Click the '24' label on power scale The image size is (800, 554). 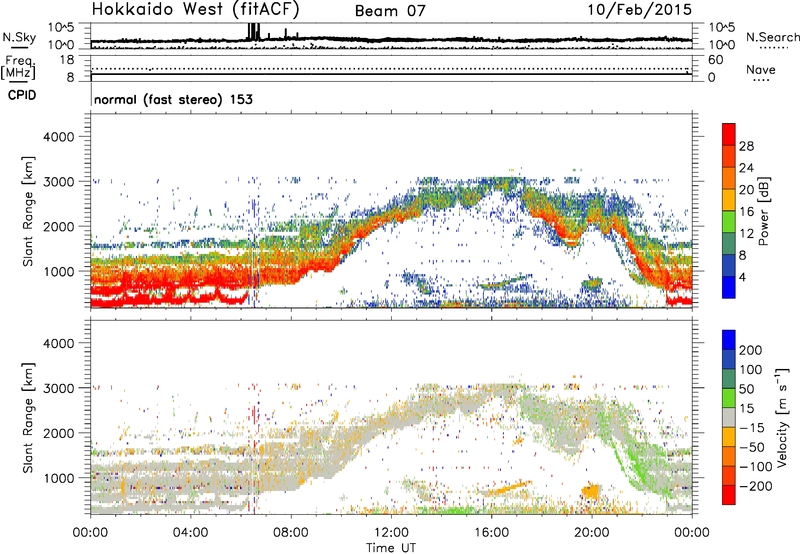[x=746, y=168]
